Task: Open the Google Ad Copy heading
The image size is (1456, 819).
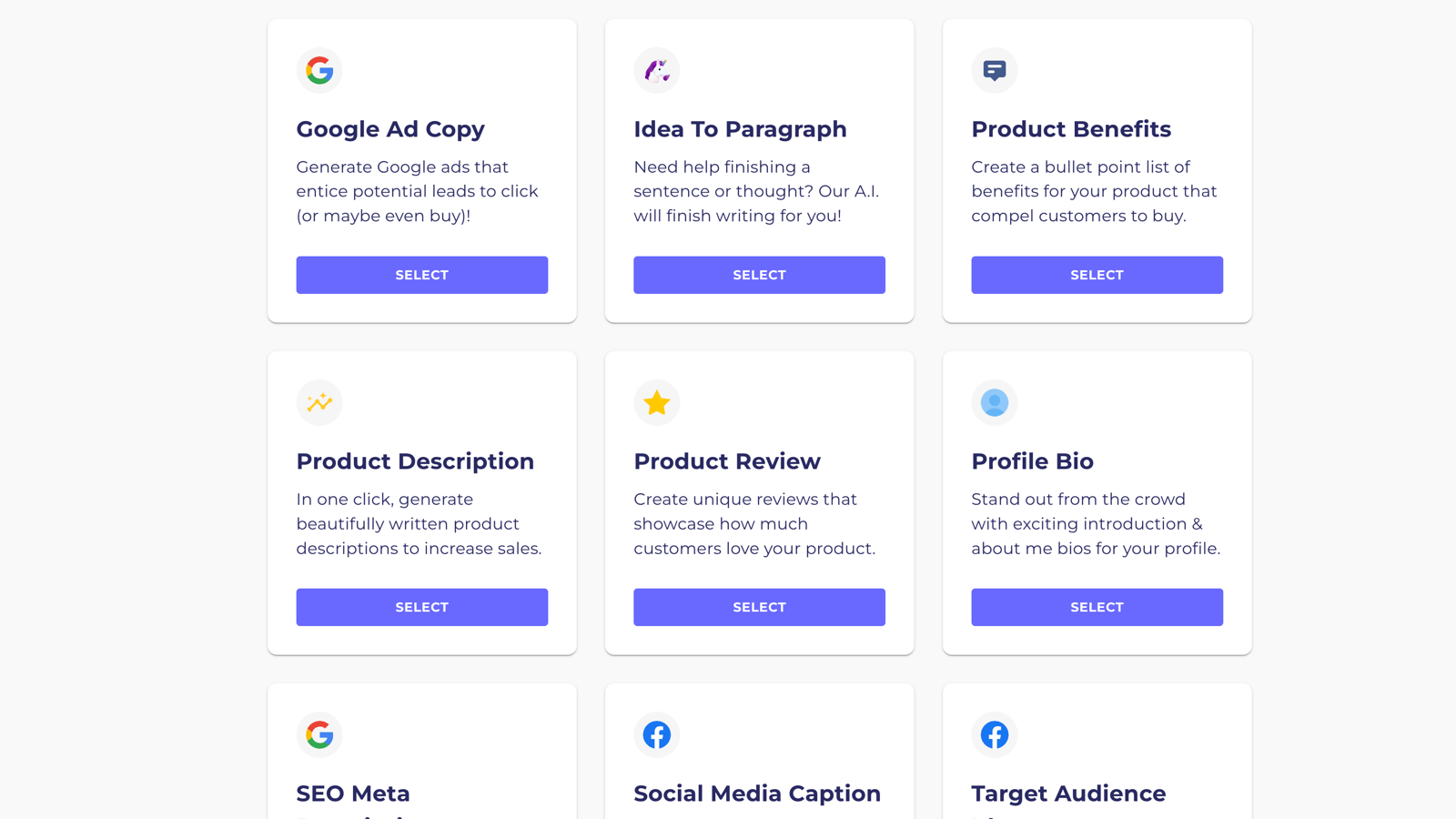Action: point(390,129)
